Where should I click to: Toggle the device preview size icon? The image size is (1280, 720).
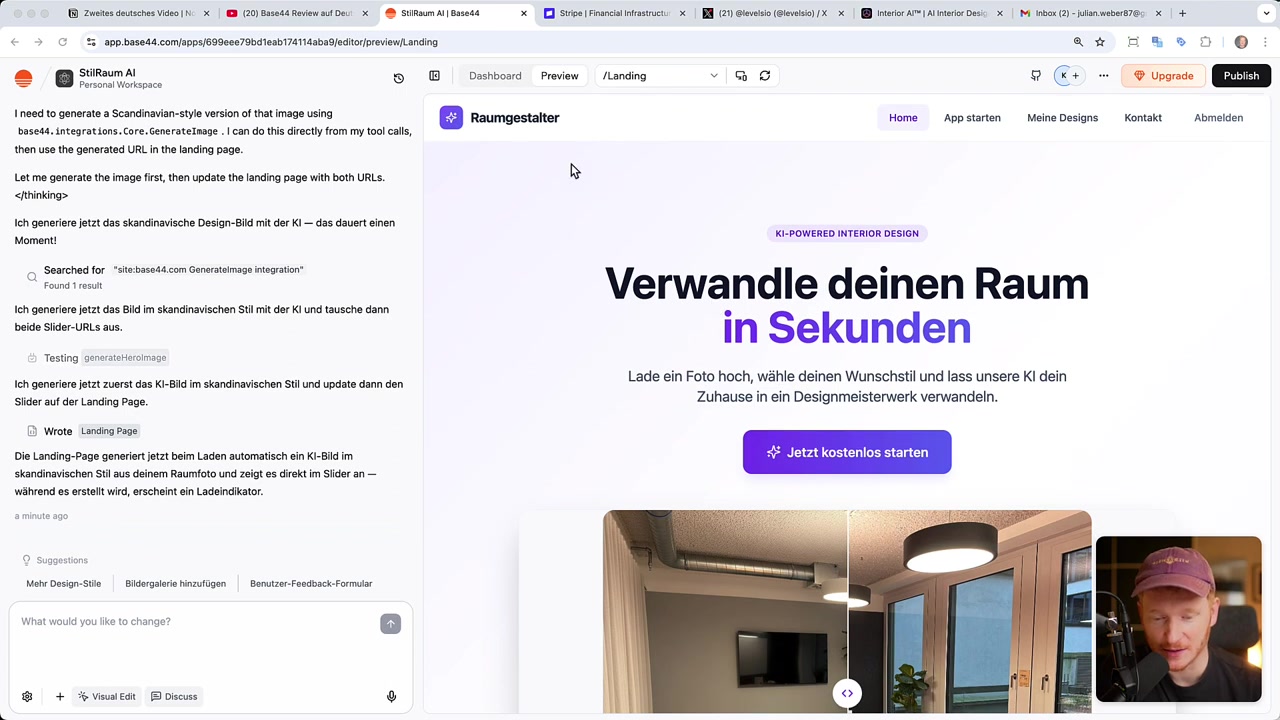[x=741, y=76]
